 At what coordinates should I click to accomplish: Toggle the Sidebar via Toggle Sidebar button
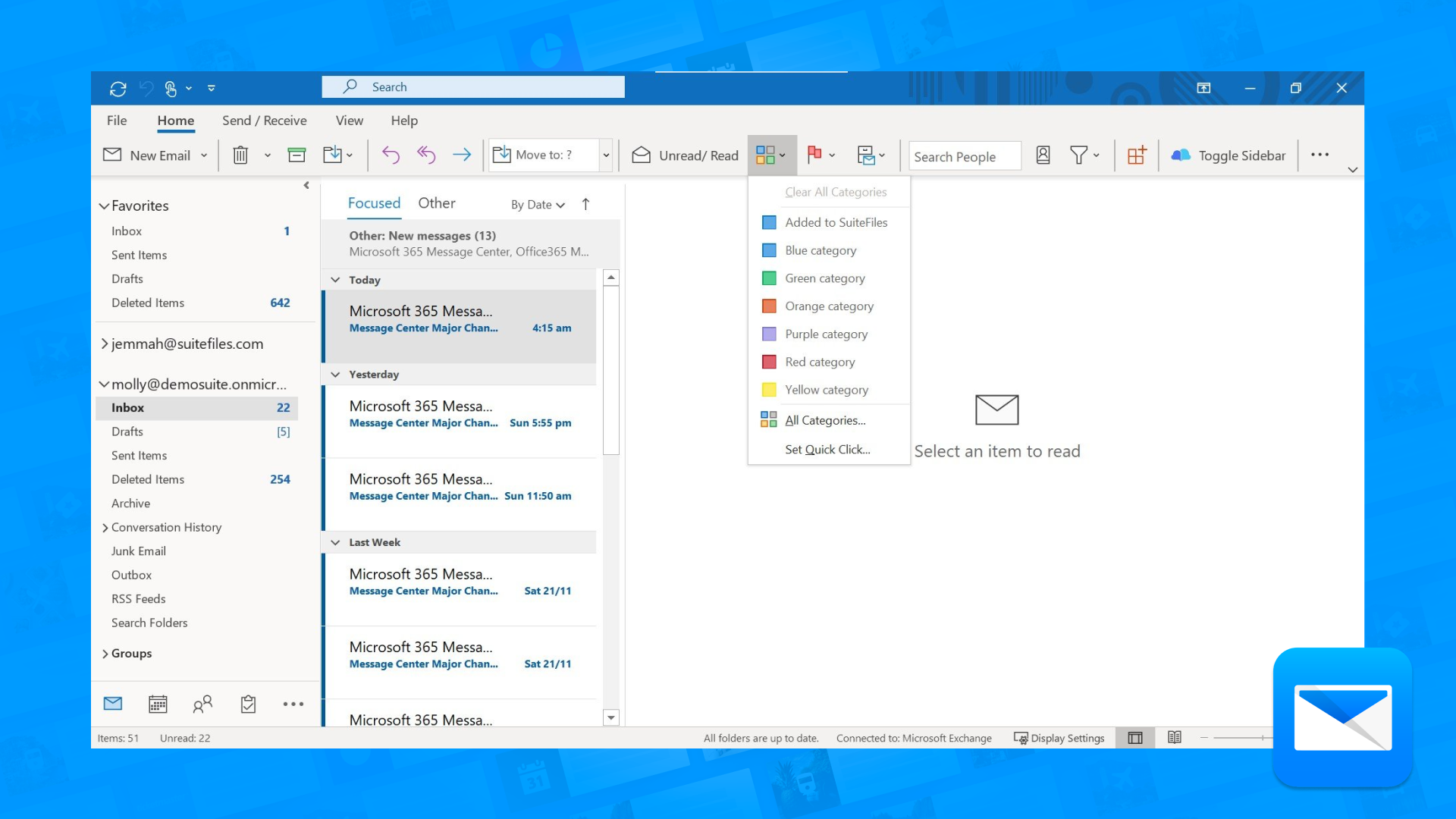(x=1228, y=155)
